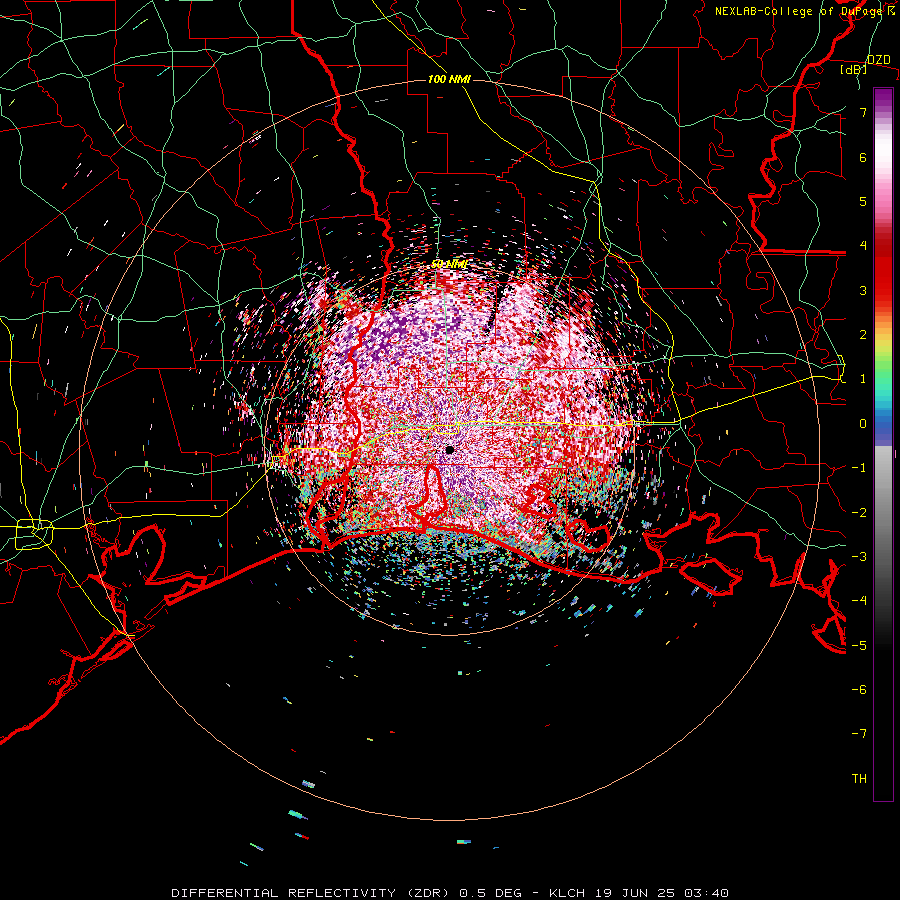Click the 1 value on the scale
This screenshot has width=900, height=900.
coord(863,379)
